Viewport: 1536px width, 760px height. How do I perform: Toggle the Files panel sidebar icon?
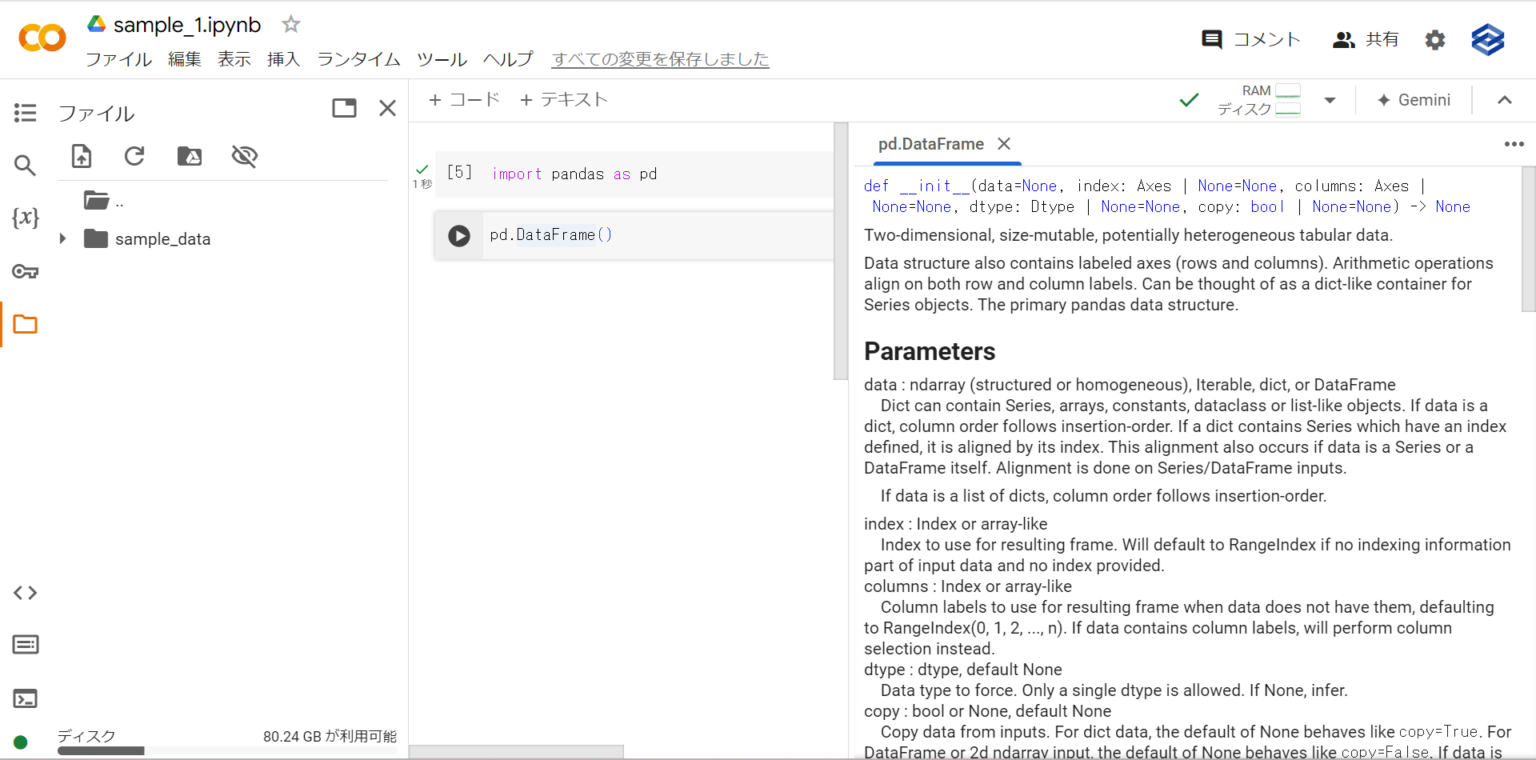(25, 324)
